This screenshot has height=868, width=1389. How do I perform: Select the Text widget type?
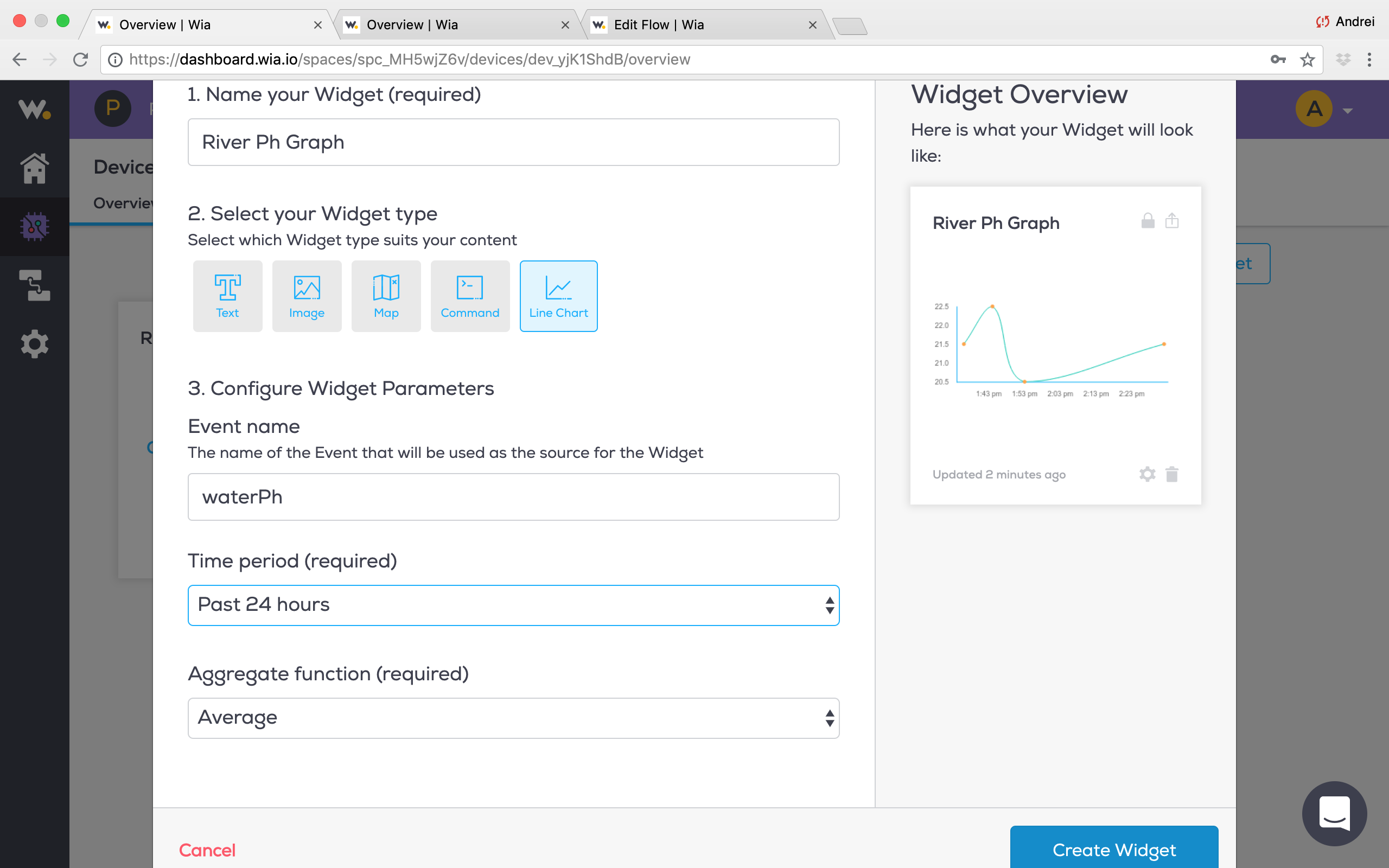[x=227, y=296]
